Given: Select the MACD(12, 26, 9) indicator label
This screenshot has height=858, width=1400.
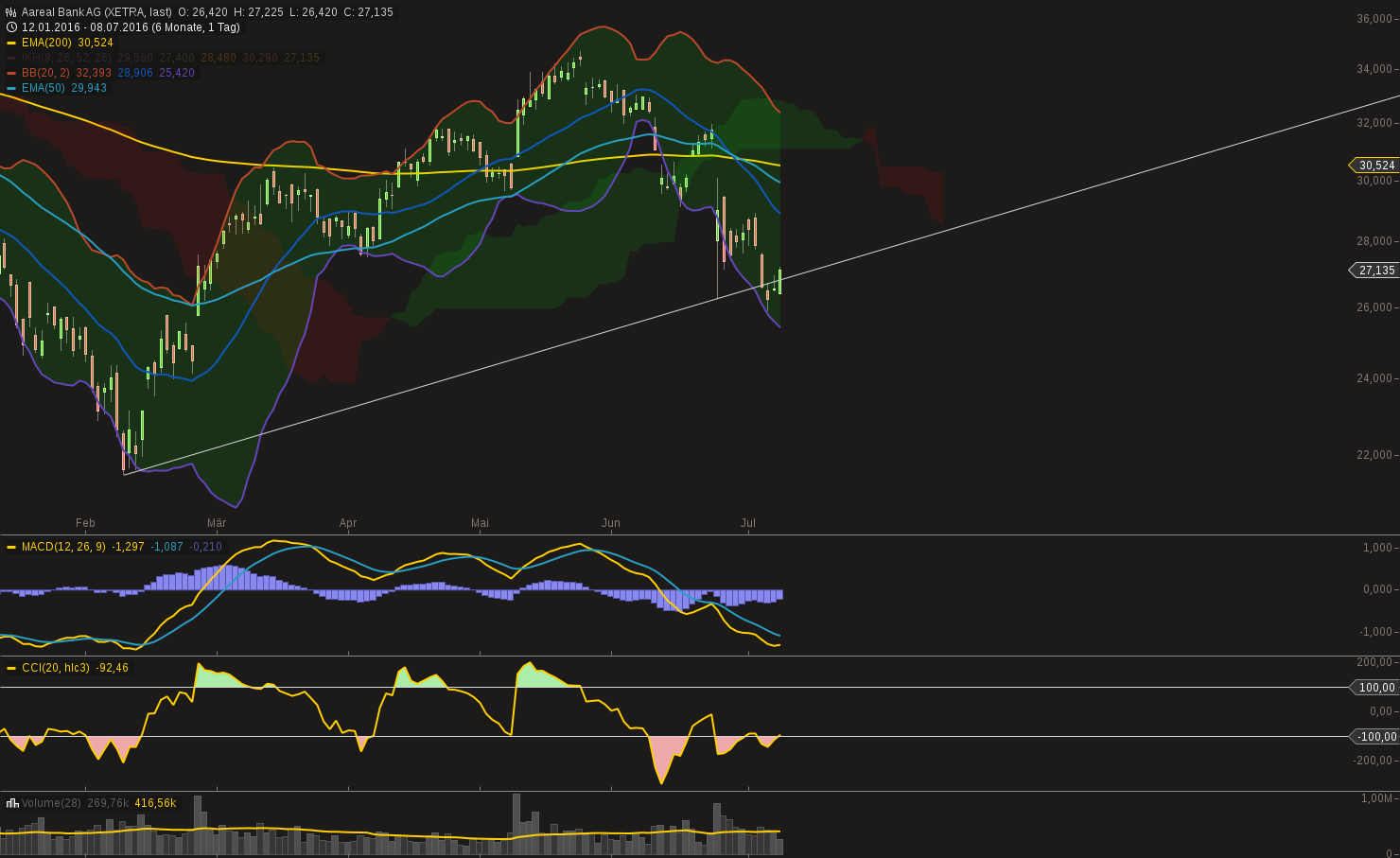Looking at the screenshot, I should click(x=63, y=547).
